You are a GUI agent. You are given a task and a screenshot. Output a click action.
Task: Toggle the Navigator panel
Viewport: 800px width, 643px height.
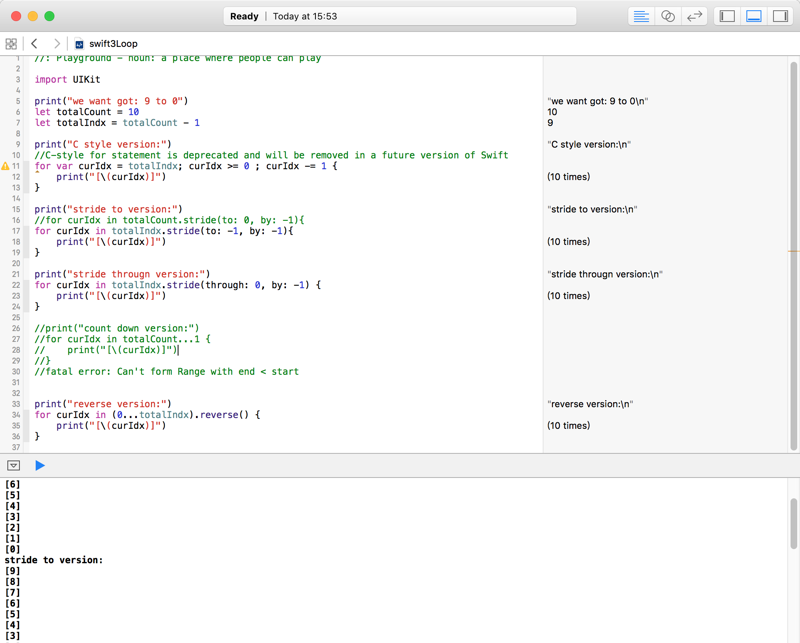click(727, 16)
